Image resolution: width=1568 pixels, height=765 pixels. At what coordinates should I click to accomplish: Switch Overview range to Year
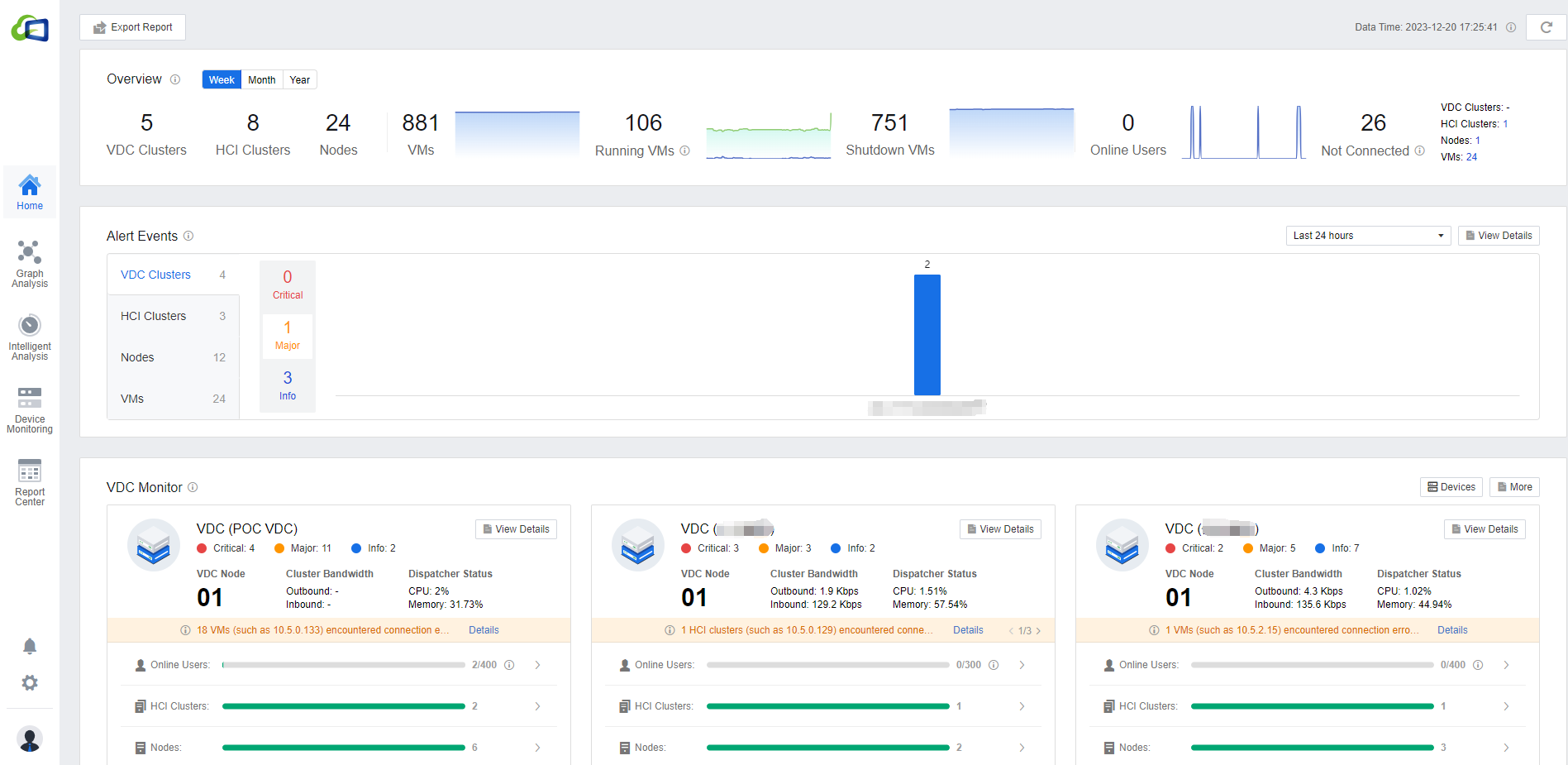(299, 80)
